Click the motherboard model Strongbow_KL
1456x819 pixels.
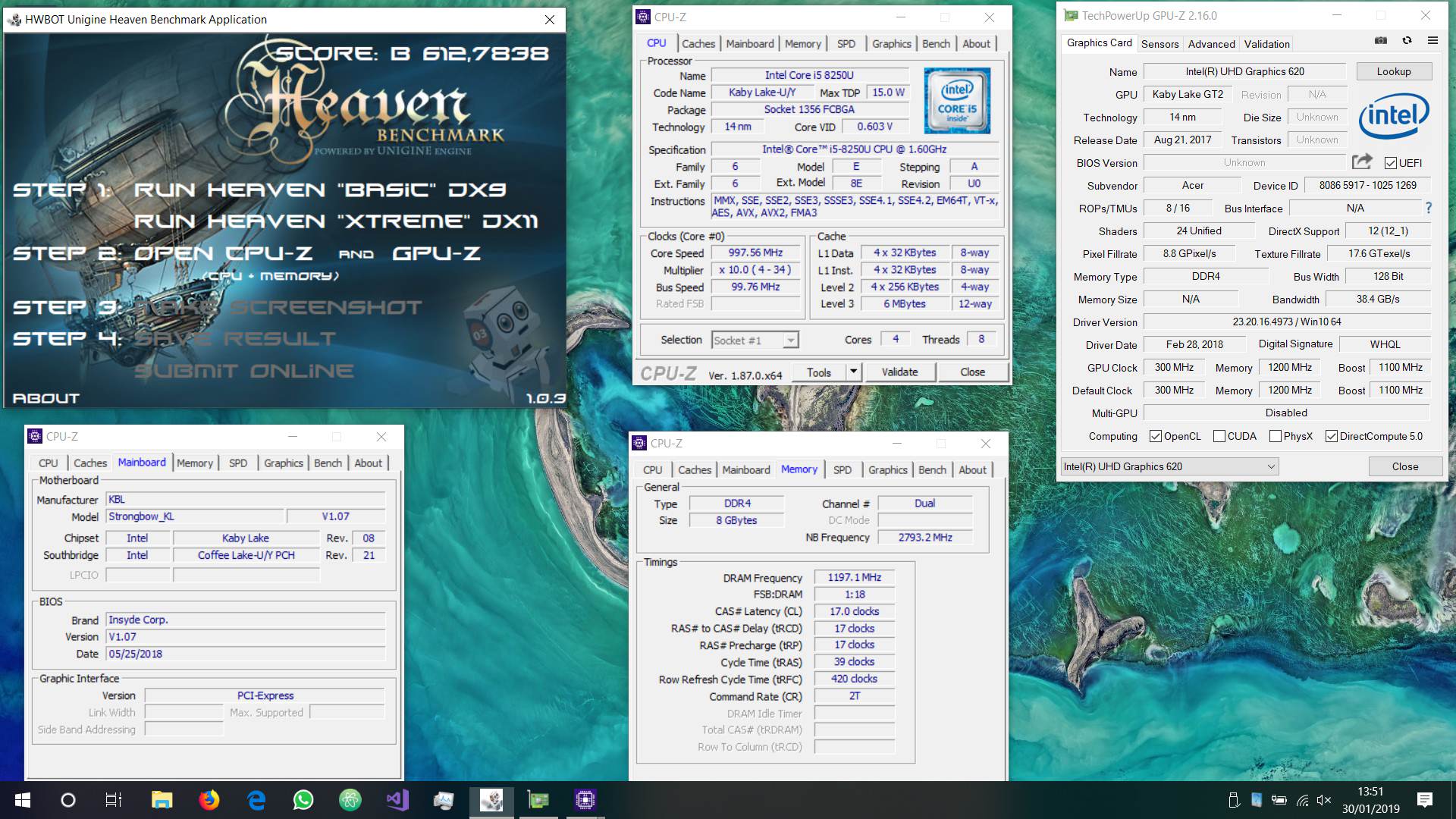pyautogui.click(x=194, y=516)
